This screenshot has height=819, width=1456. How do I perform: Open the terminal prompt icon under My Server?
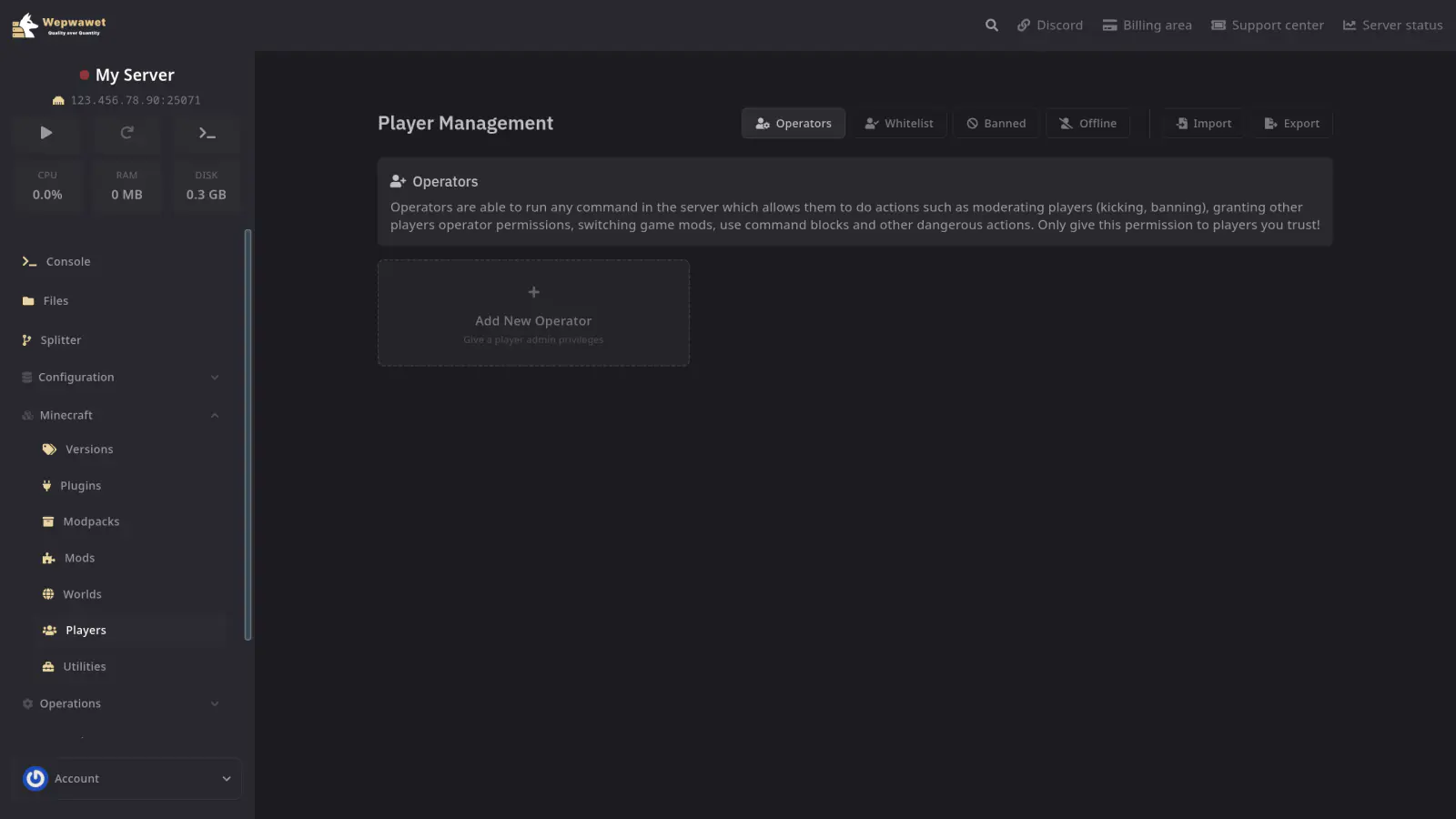coord(207,133)
